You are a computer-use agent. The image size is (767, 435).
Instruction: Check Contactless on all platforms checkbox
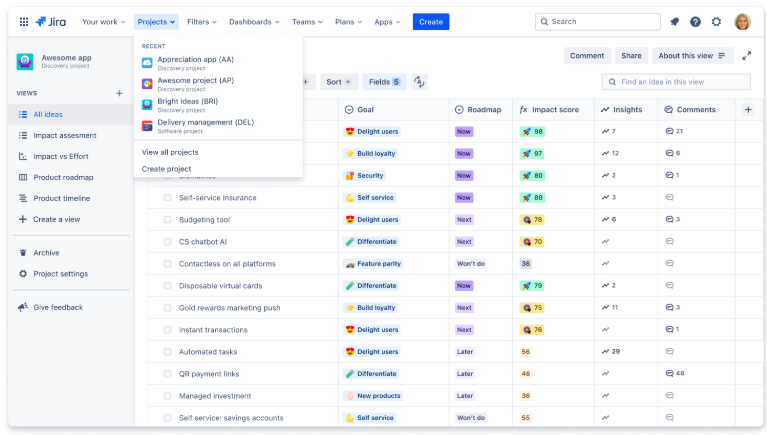(x=167, y=264)
